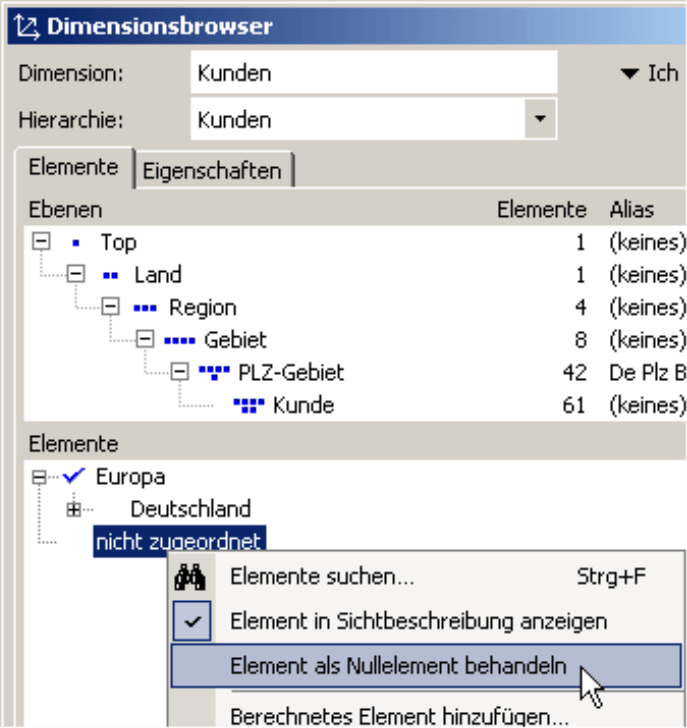
Task: Click the Top level dot icon
Action: pyautogui.click(x=76, y=243)
